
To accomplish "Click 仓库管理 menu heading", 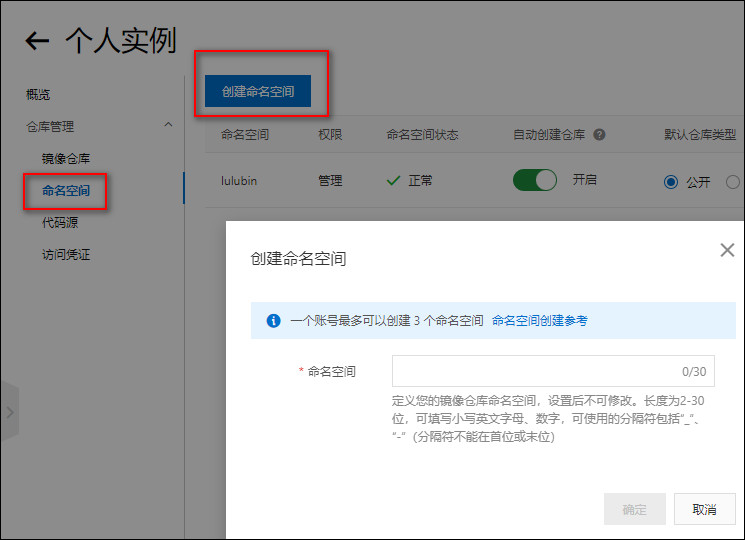I will click(x=50, y=127).
